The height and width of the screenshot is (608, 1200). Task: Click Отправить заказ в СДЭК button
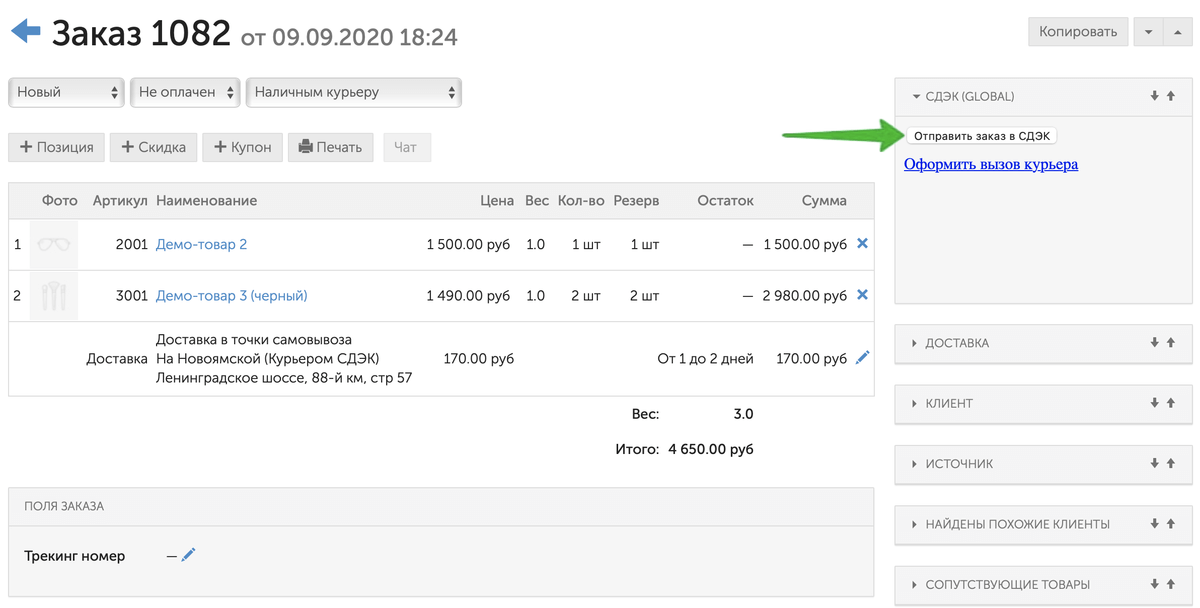point(982,136)
